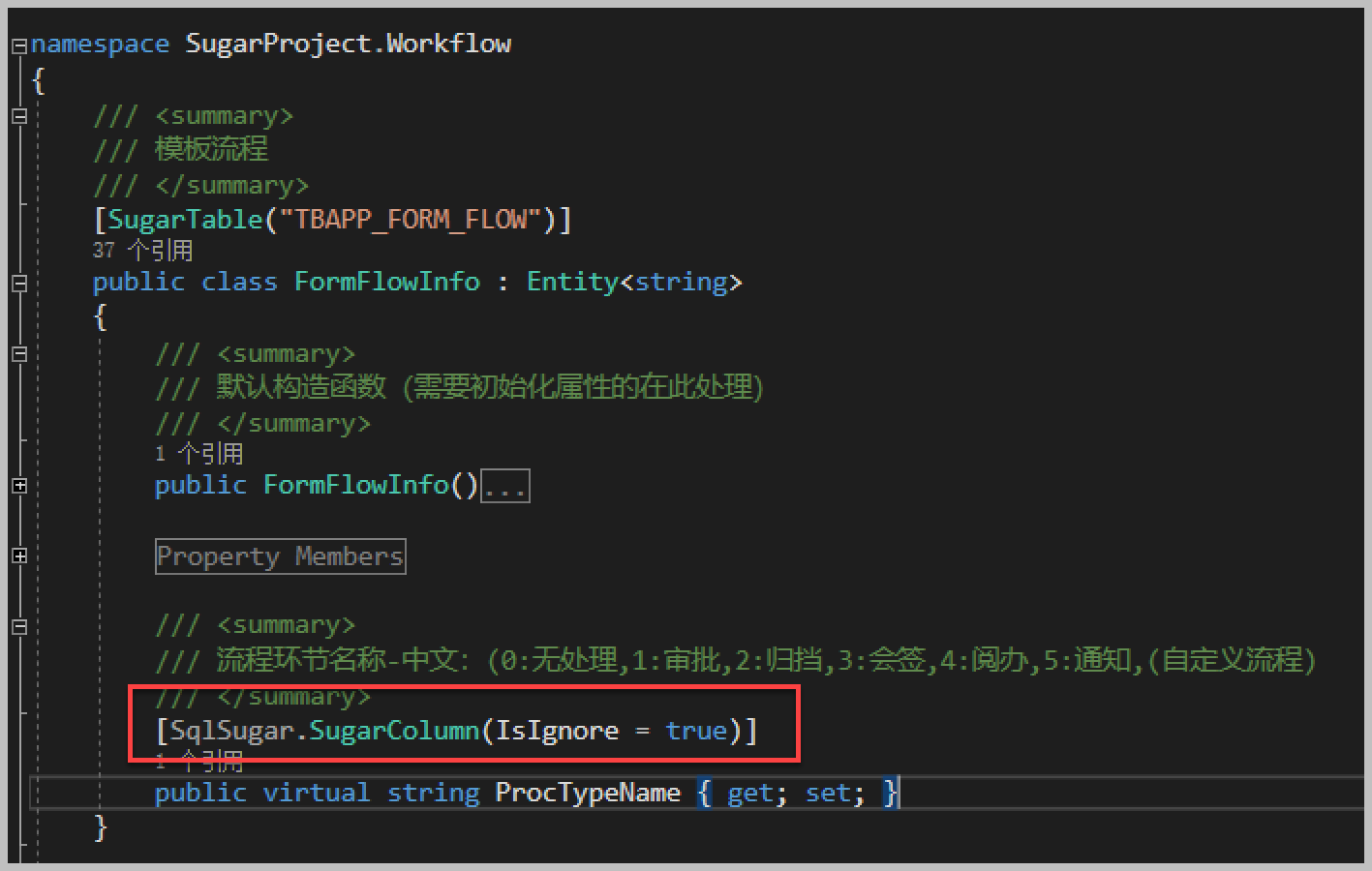This screenshot has width=1372, height=871.
Task: Click 'SugarProject.Workflow' namespace name
Action: tap(349, 45)
